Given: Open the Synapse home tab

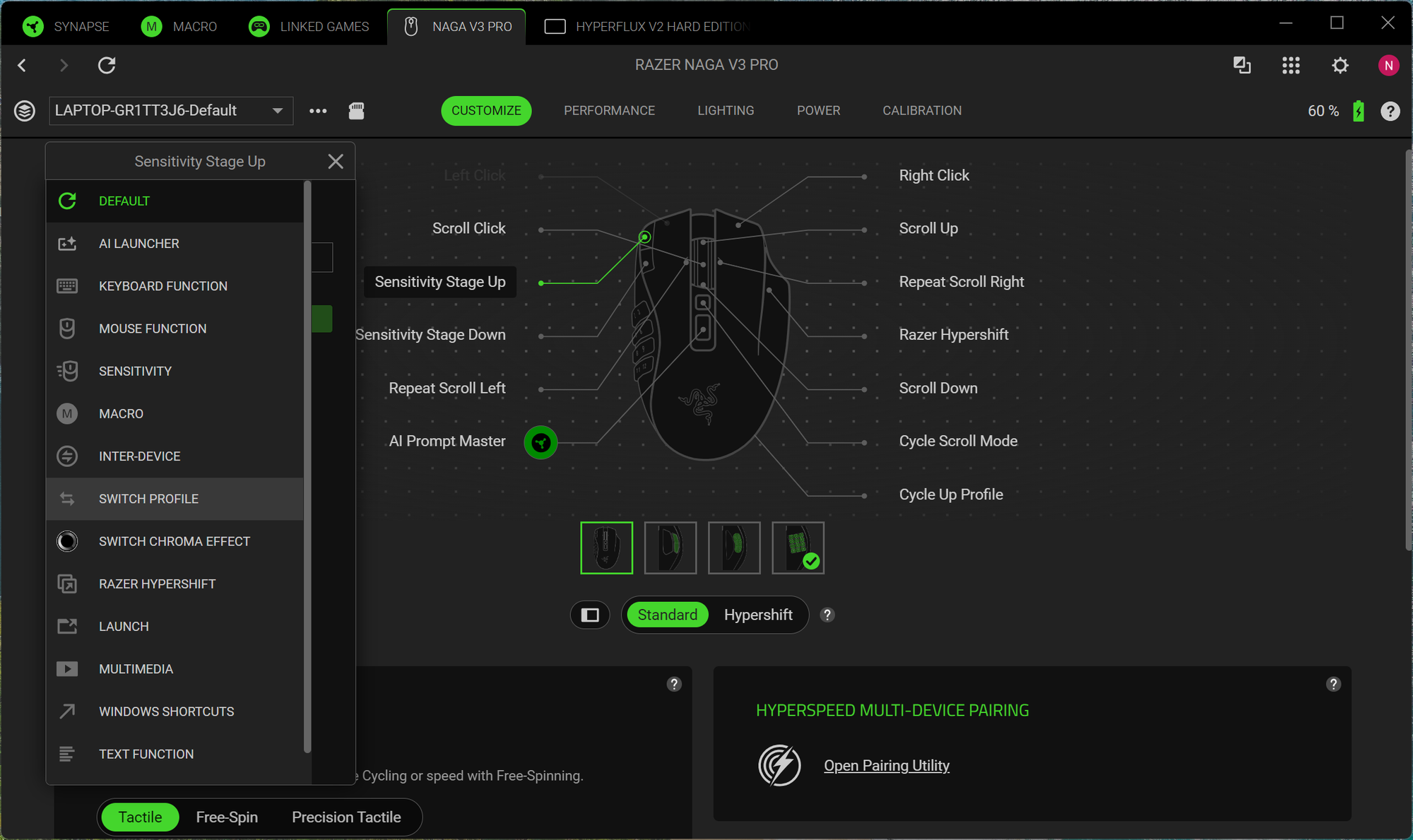Looking at the screenshot, I should coord(66,26).
